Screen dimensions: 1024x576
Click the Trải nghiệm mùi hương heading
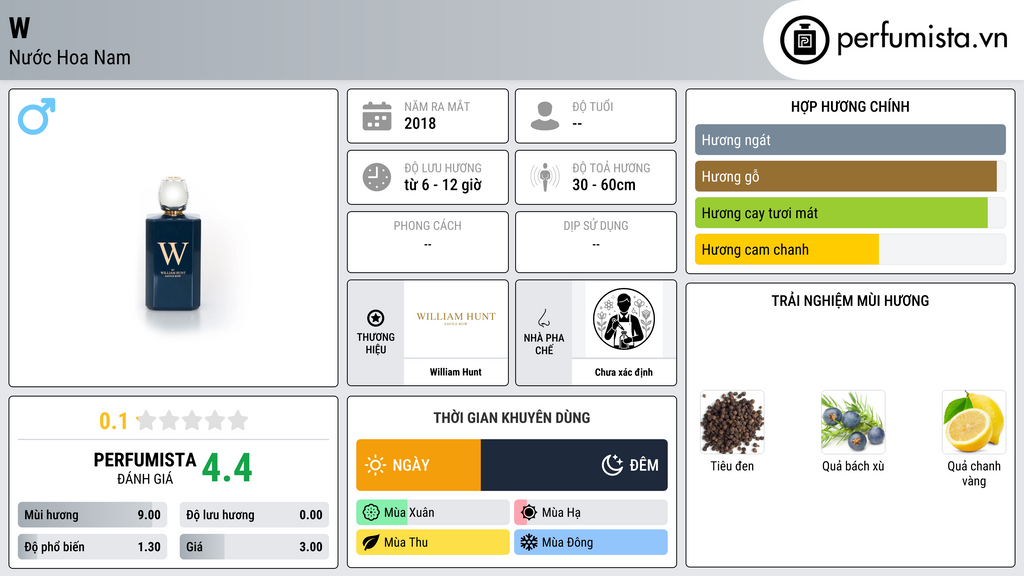(850, 301)
